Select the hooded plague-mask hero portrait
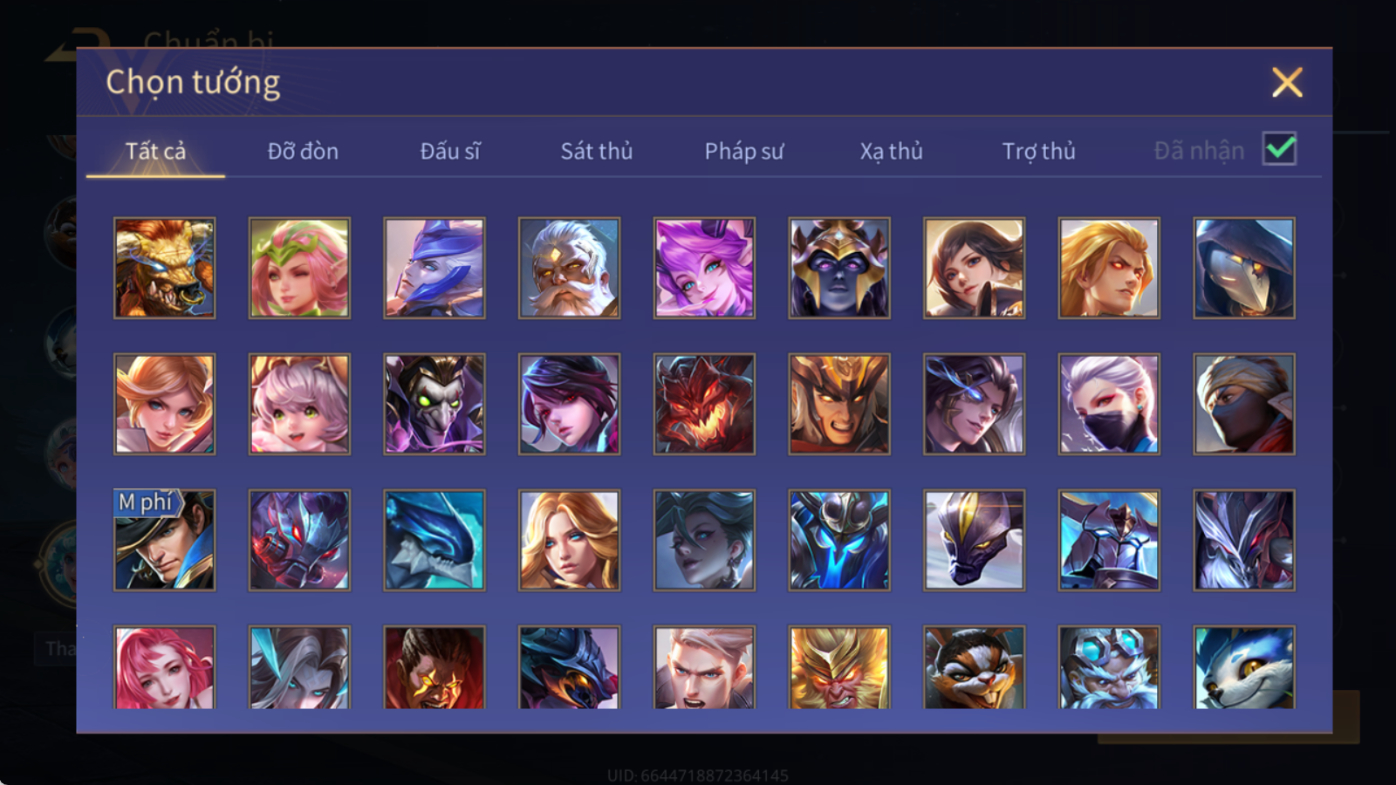The image size is (1396, 785). coord(1244,268)
